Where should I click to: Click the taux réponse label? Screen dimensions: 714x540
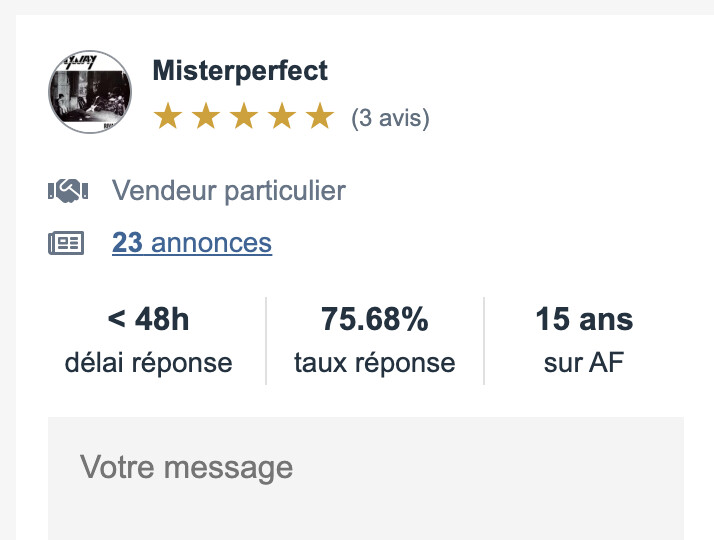[375, 362]
